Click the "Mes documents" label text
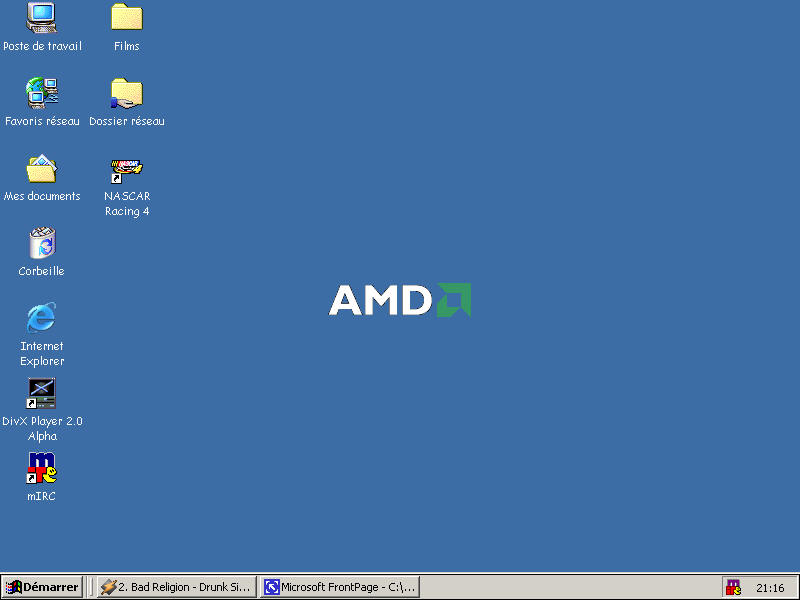 [x=42, y=196]
